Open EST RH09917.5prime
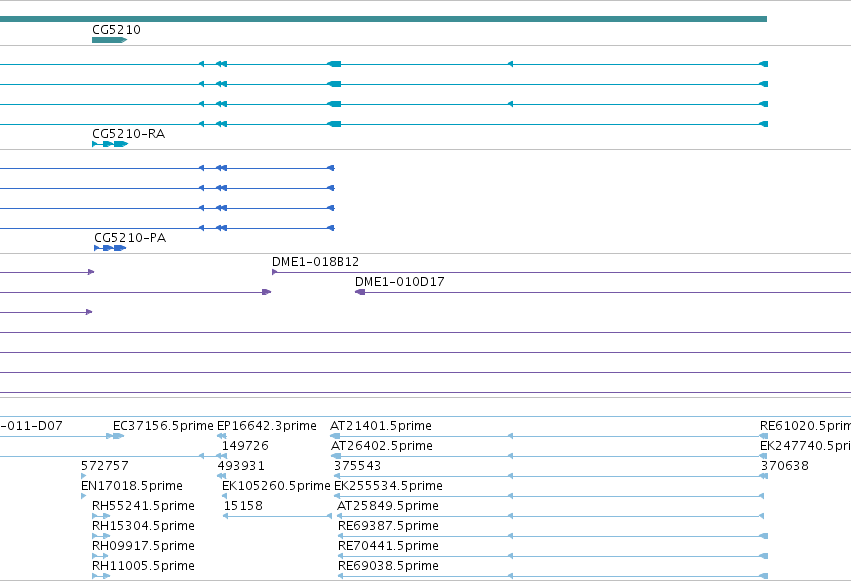 [143, 546]
